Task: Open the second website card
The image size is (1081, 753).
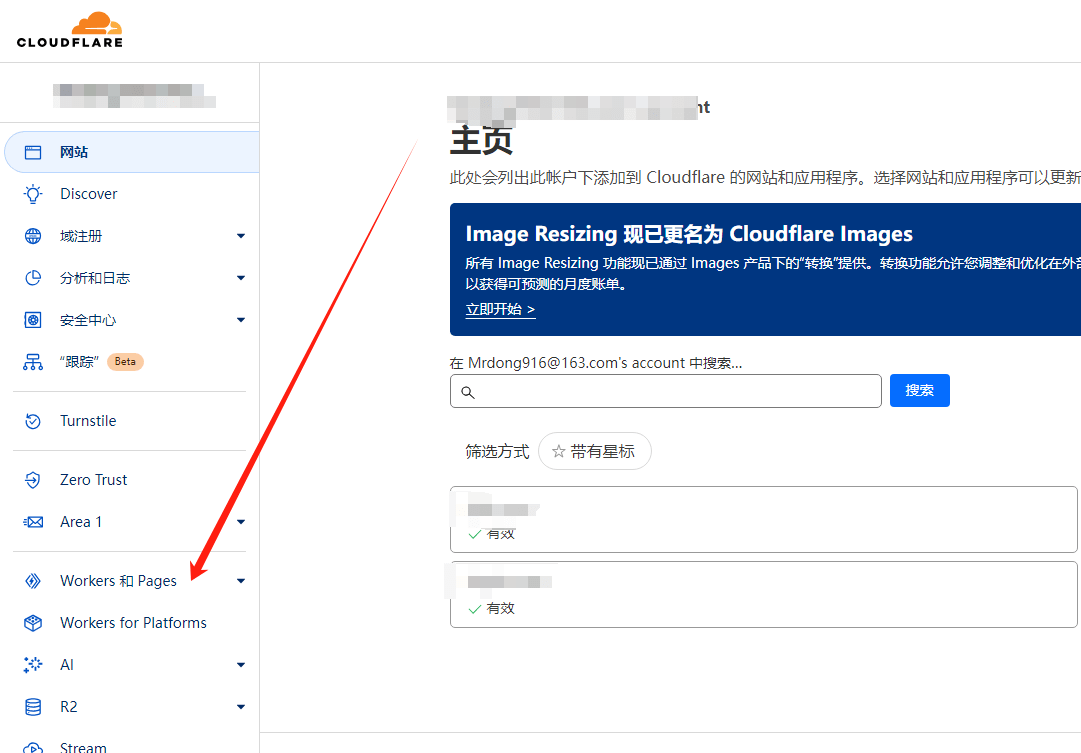Action: click(764, 594)
